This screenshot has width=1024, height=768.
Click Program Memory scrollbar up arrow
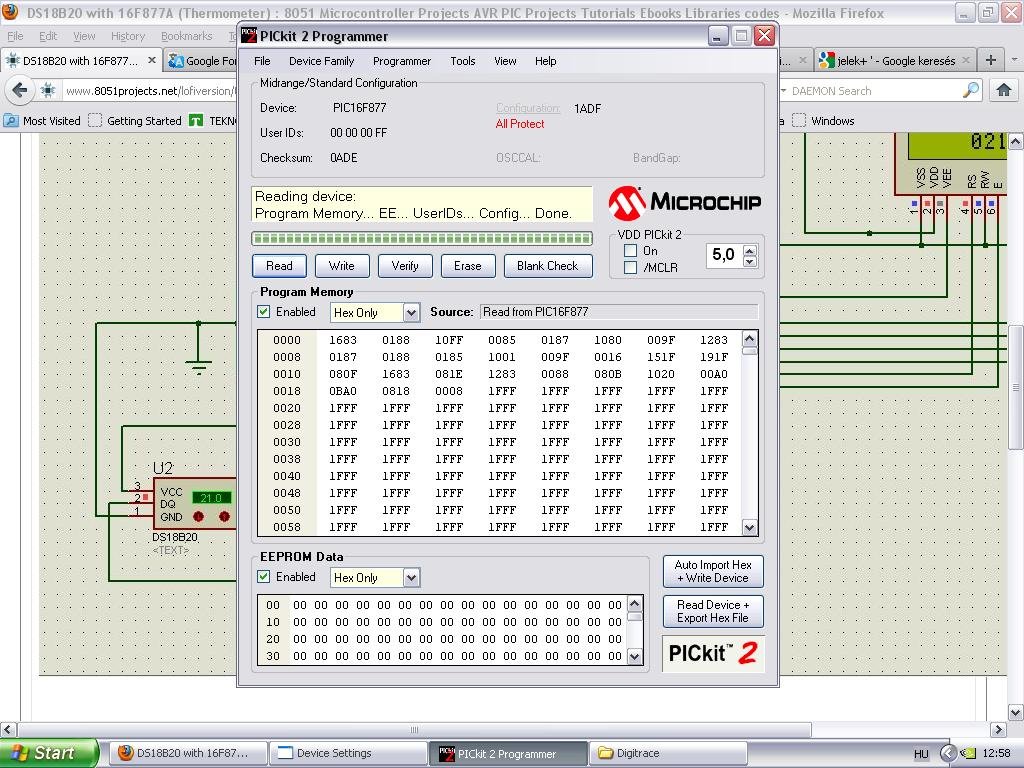[x=750, y=338]
